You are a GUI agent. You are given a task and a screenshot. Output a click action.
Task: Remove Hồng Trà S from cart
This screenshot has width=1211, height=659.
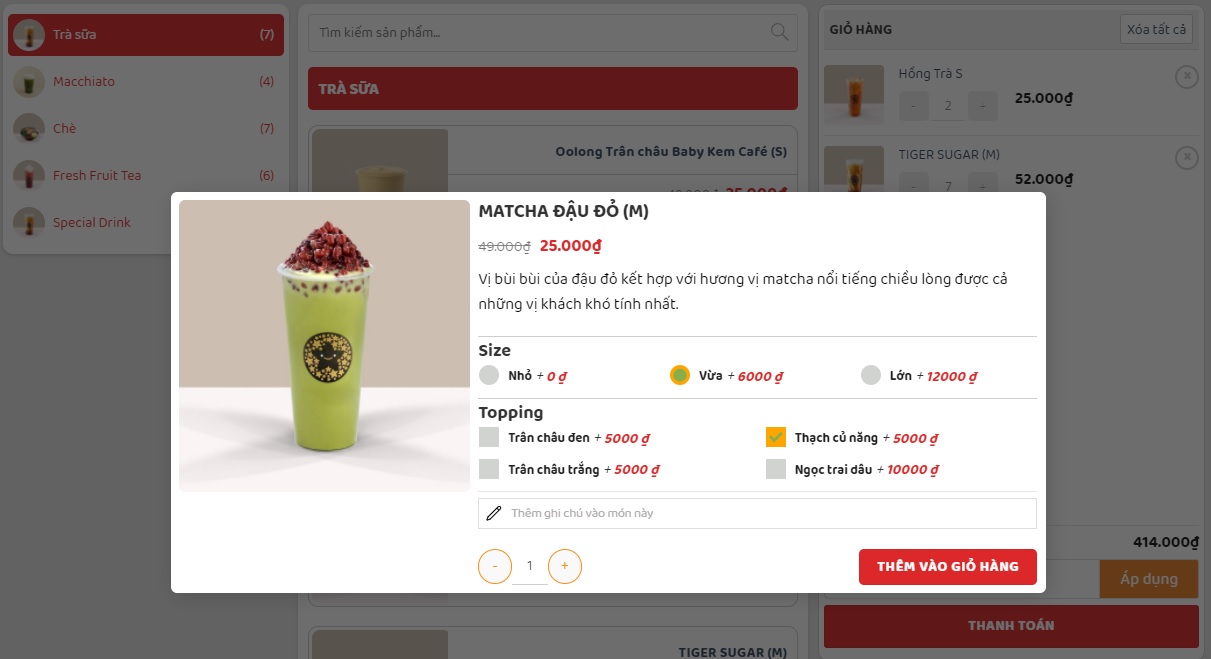click(x=1186, y=77)
